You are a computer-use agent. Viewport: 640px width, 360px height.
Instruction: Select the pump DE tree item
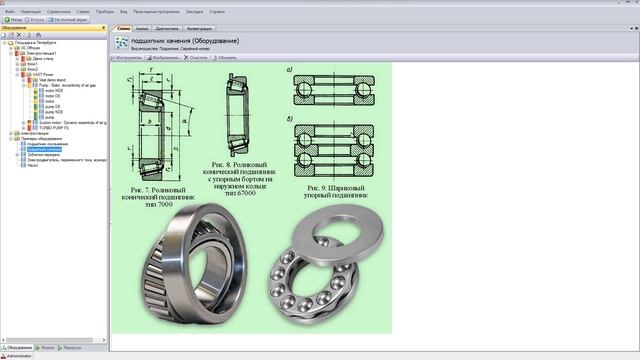pos(53,107)
